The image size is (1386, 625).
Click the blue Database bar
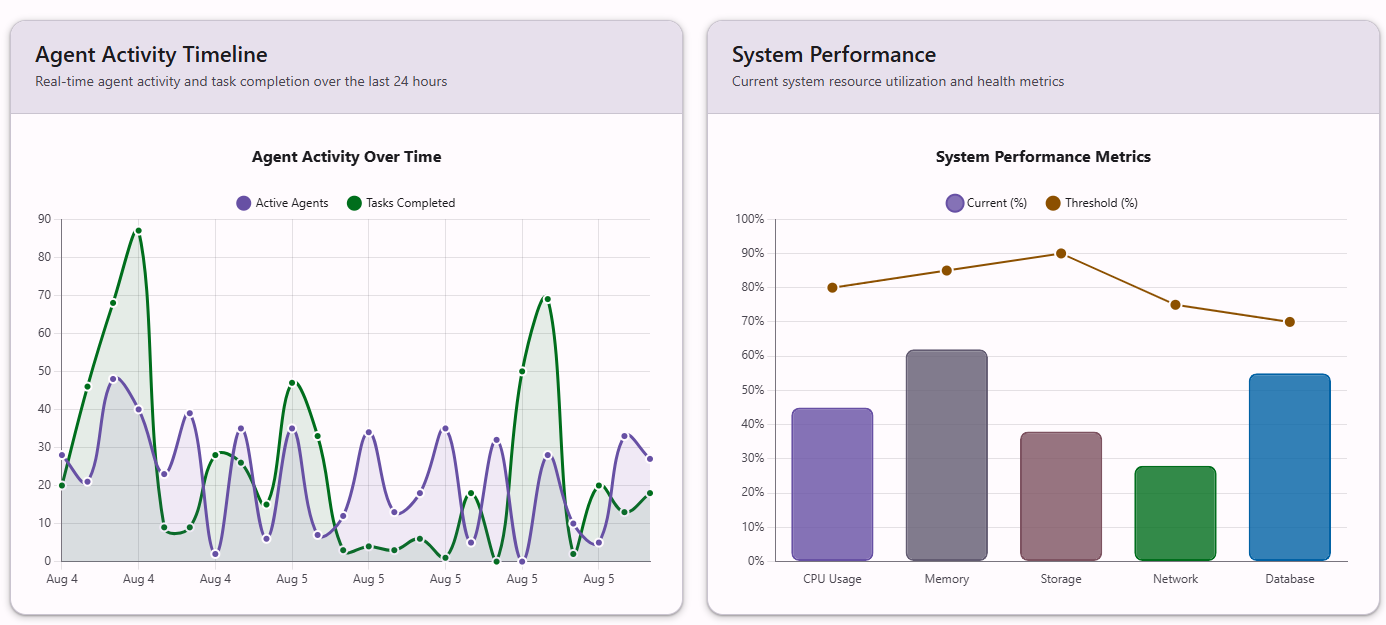point(1289,467)
